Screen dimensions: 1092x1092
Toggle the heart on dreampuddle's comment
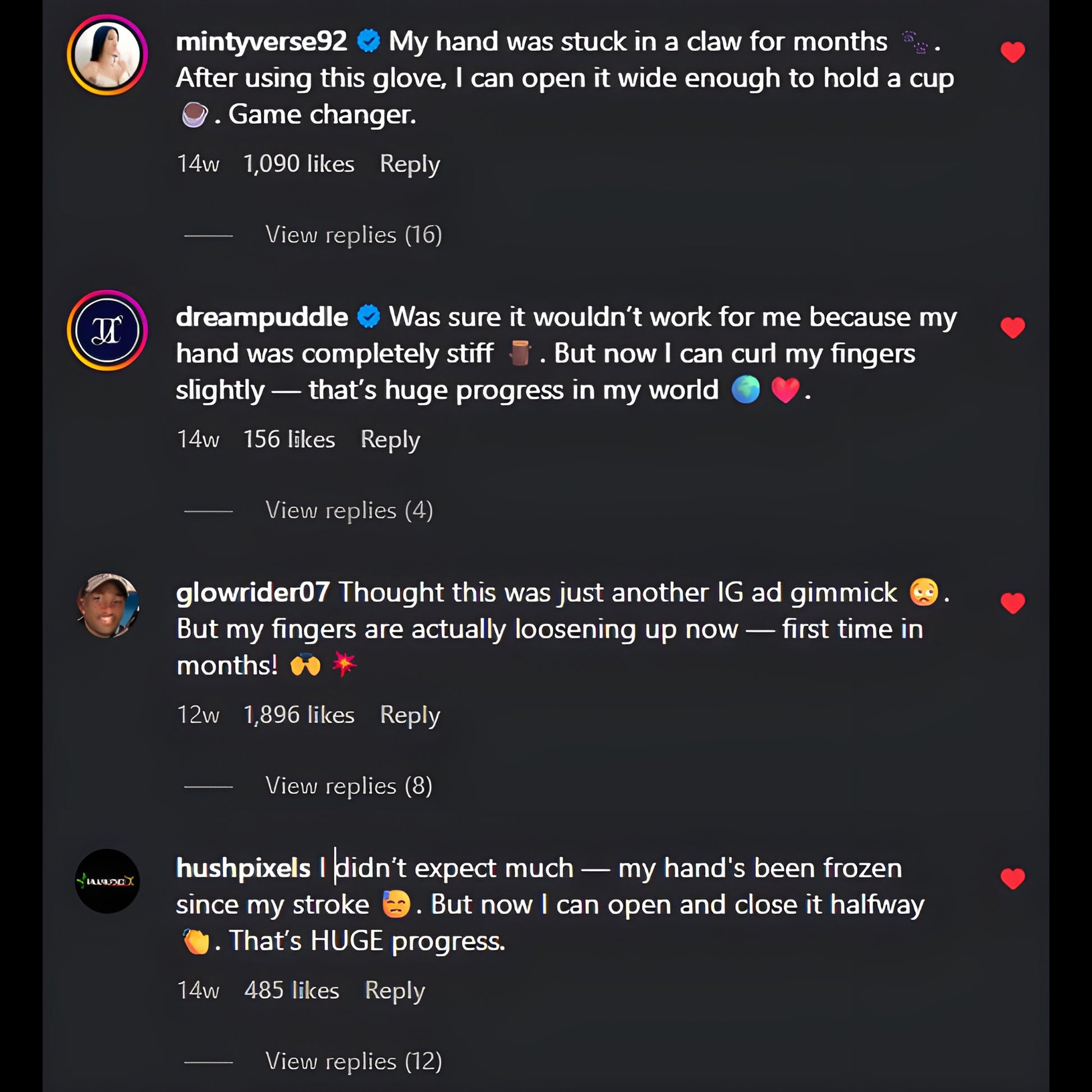tap(1012, 327)
